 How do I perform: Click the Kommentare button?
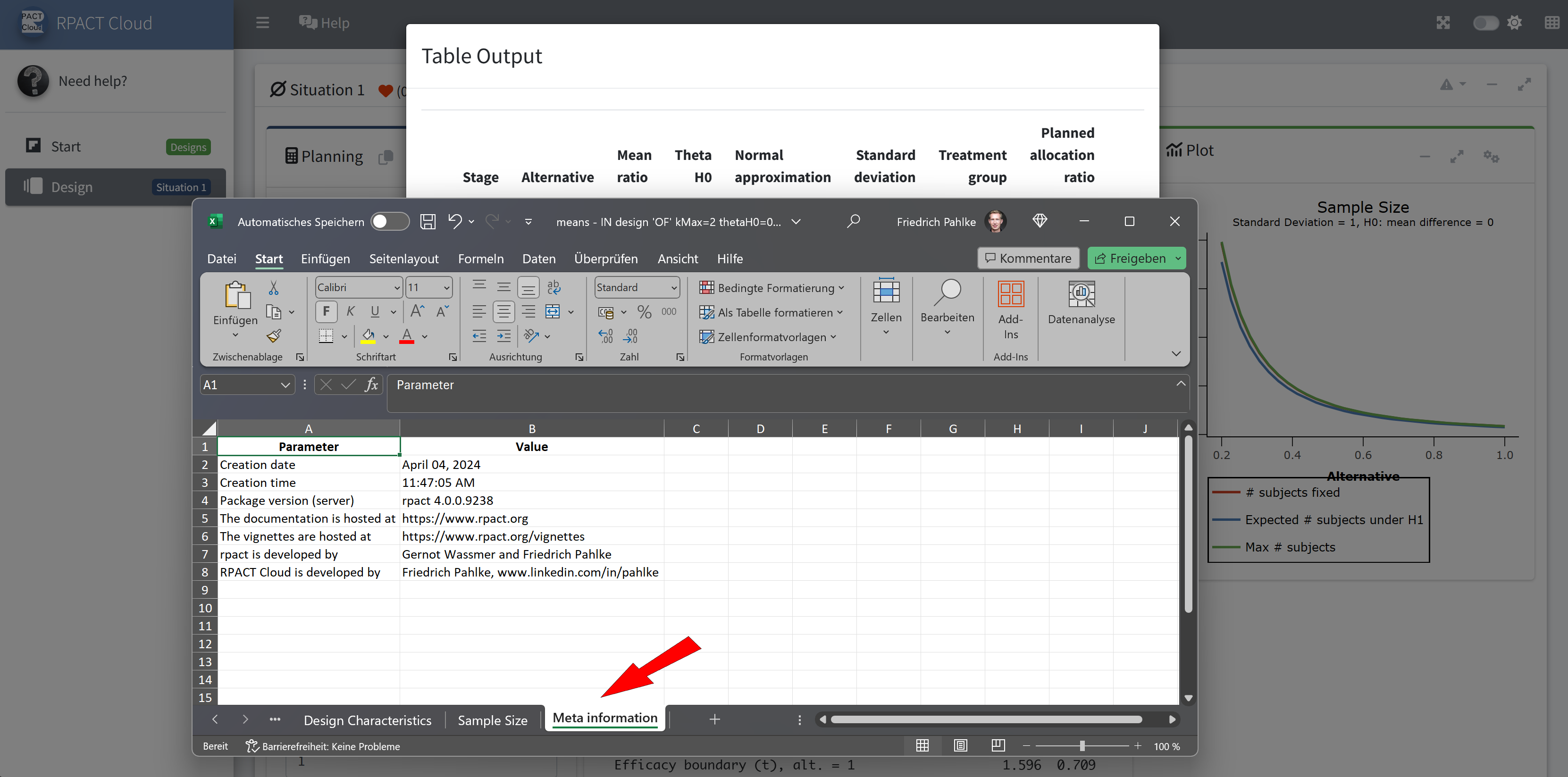pos(1028,258)
